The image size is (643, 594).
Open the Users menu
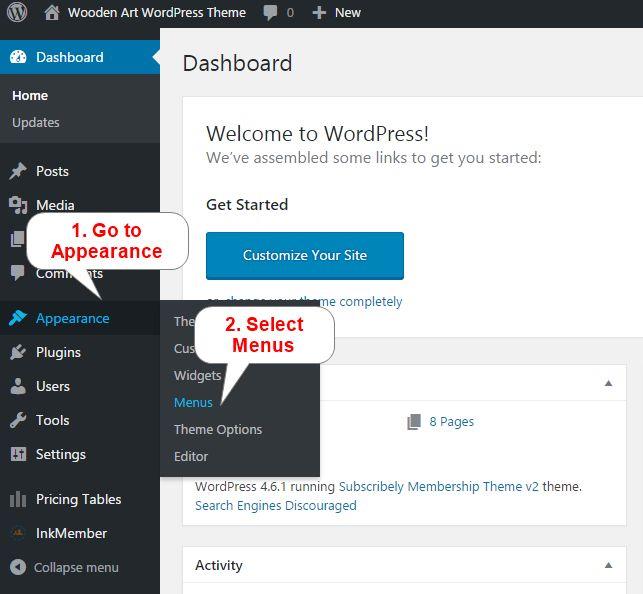[53, 386]
